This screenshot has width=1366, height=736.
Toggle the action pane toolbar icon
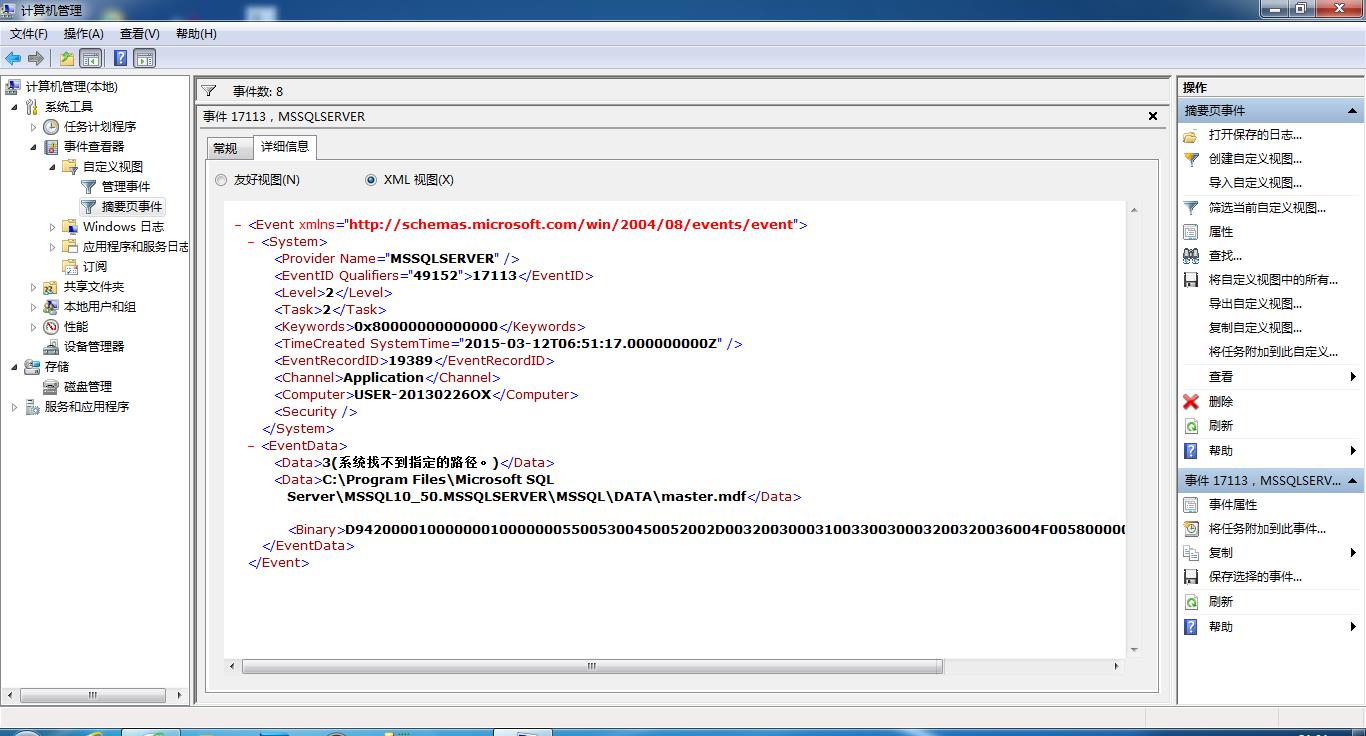pyautogui.click(x=144, y=59)
